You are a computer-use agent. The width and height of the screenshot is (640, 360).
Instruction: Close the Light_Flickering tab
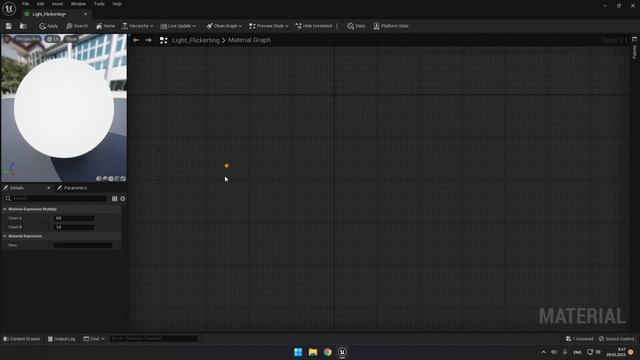click(x=85, y=14)
